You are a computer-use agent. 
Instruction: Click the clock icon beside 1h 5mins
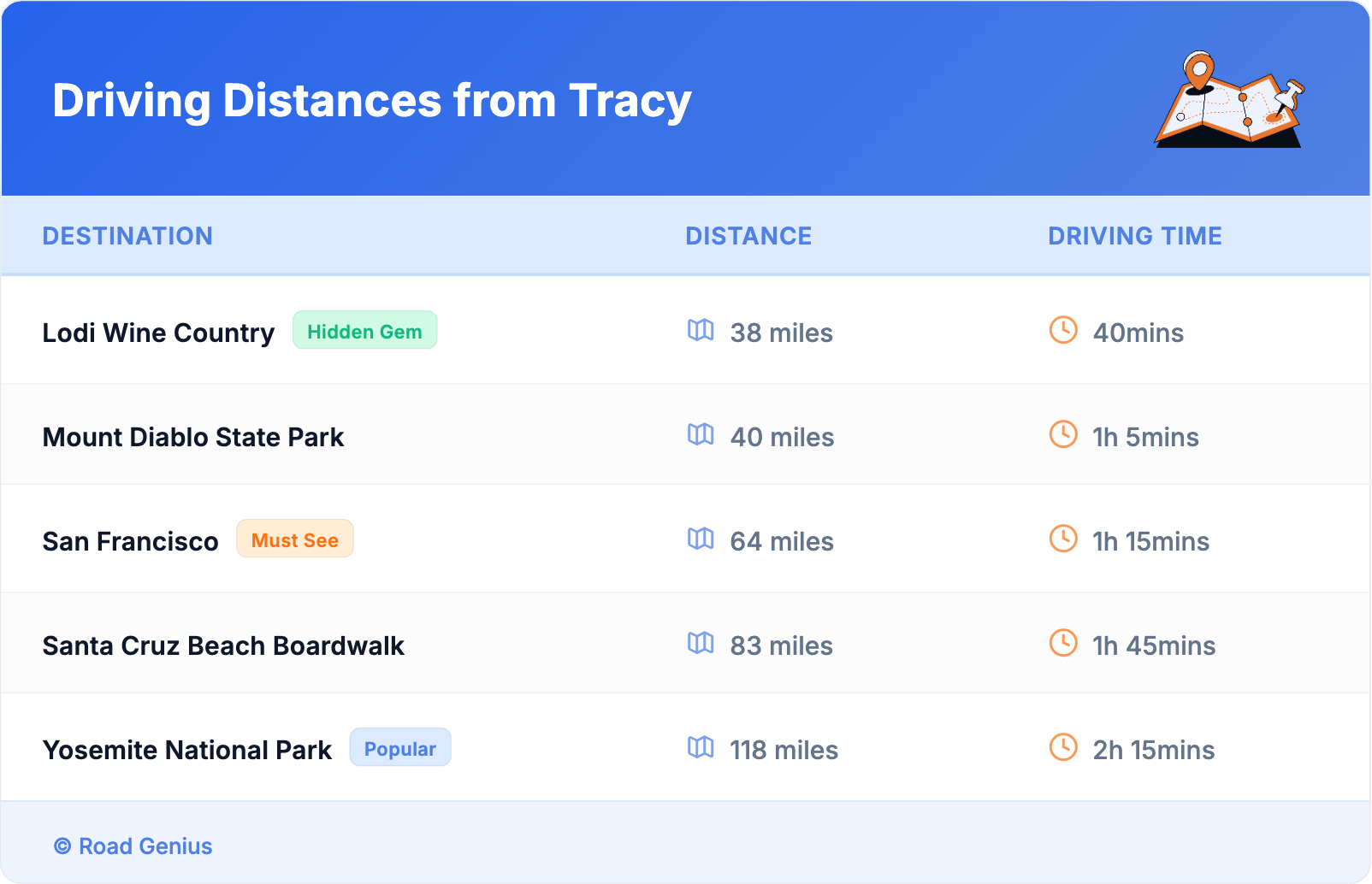pyautogui.click(x=1063, y=434)
